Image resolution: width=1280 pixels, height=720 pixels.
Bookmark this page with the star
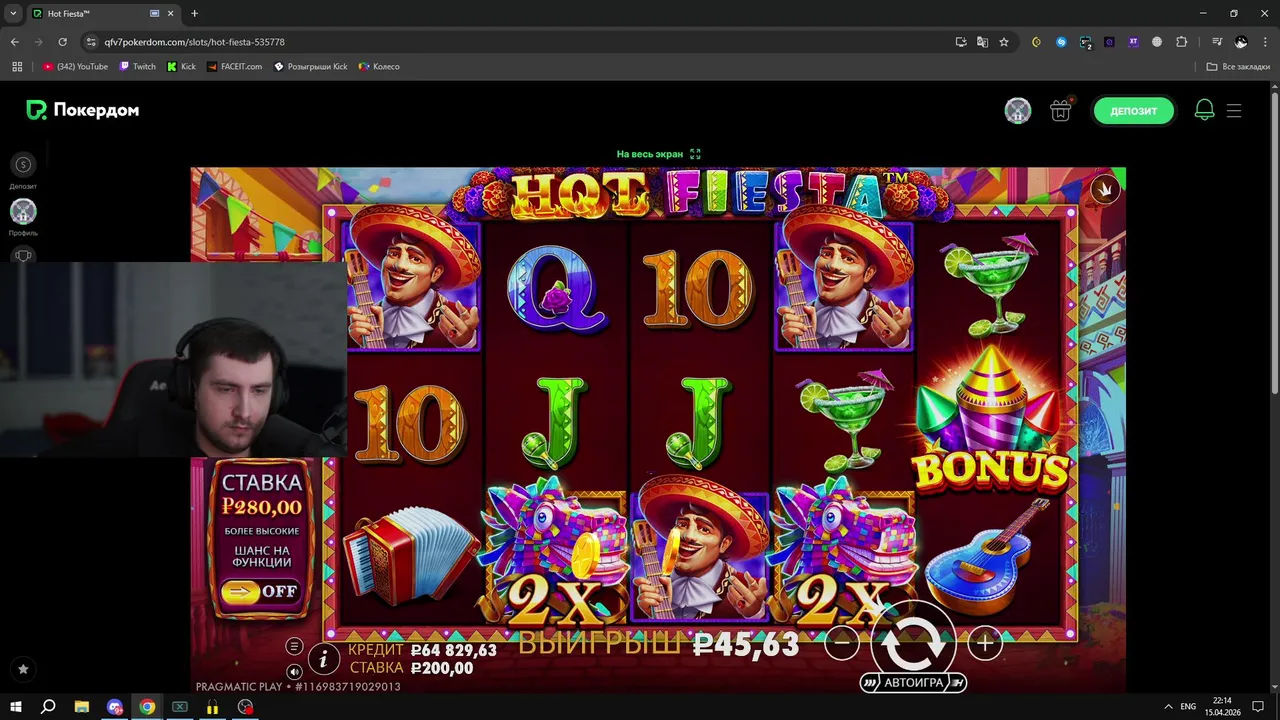tap(1004, 42)
